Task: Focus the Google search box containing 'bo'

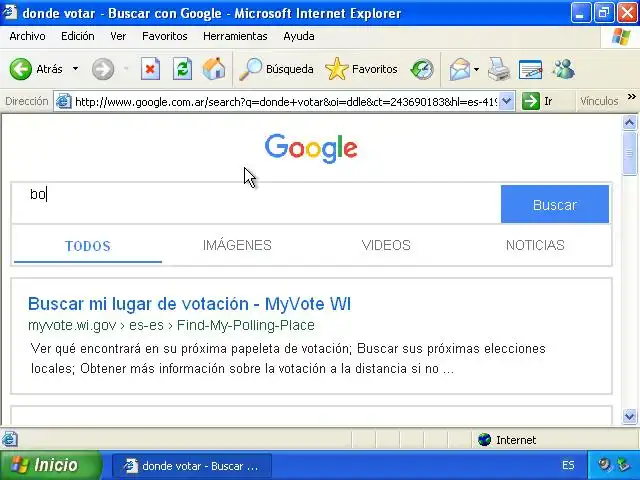Action: pos(256,203)
